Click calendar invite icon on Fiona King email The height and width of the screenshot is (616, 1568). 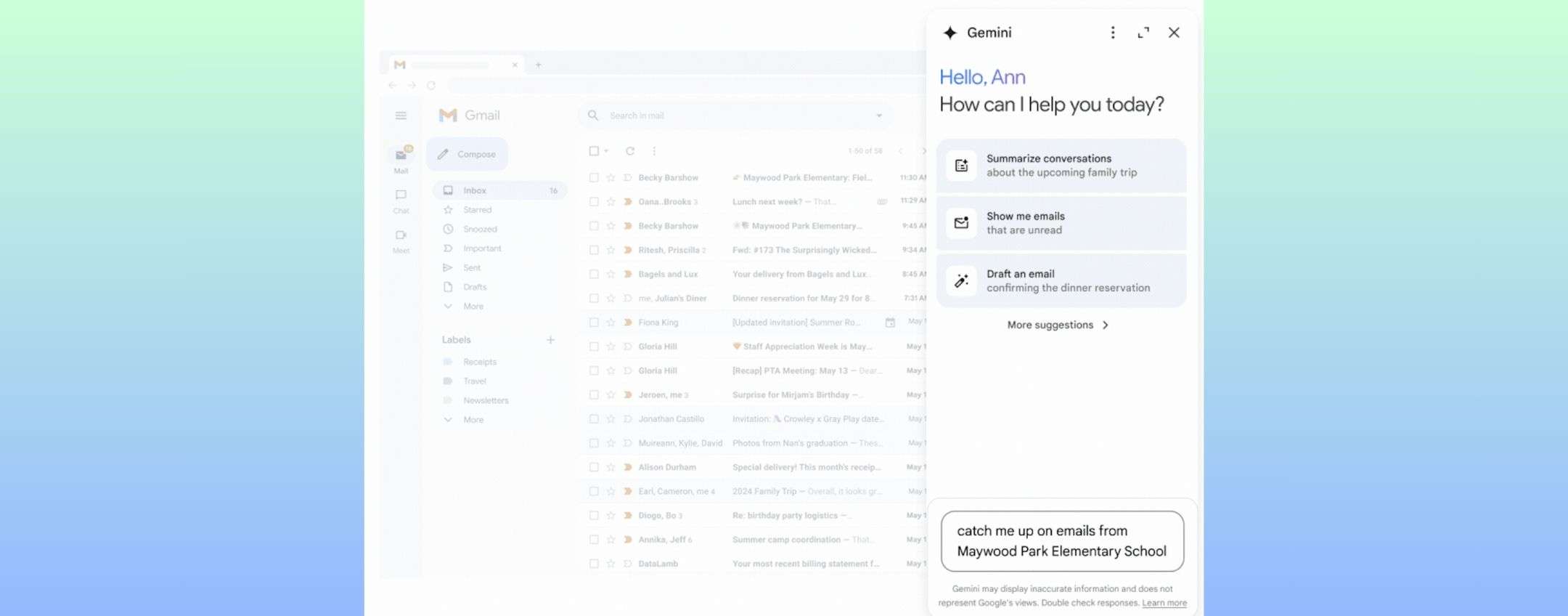pos(890,323)
